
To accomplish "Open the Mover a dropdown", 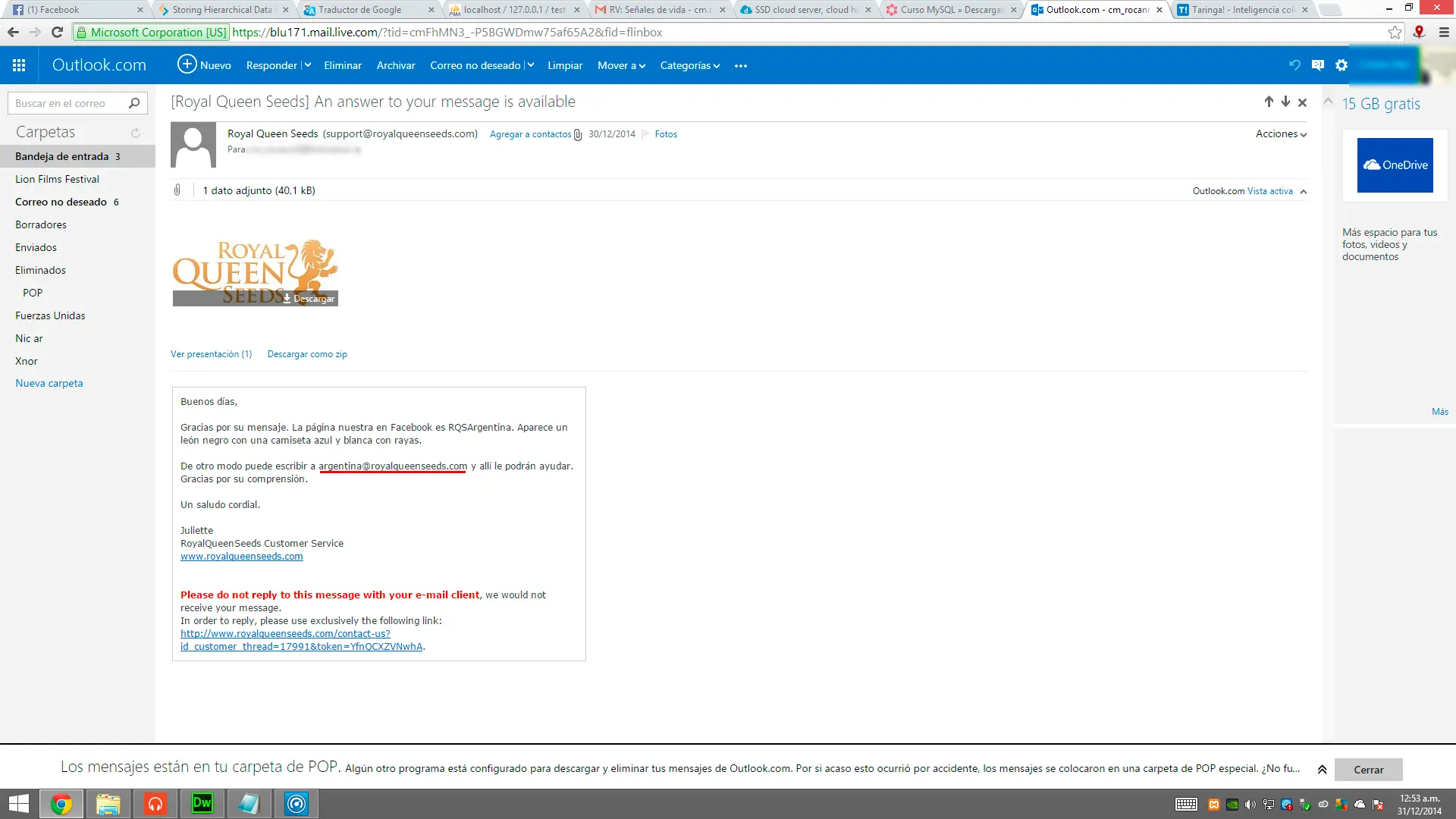I will (x=621, y=65).
